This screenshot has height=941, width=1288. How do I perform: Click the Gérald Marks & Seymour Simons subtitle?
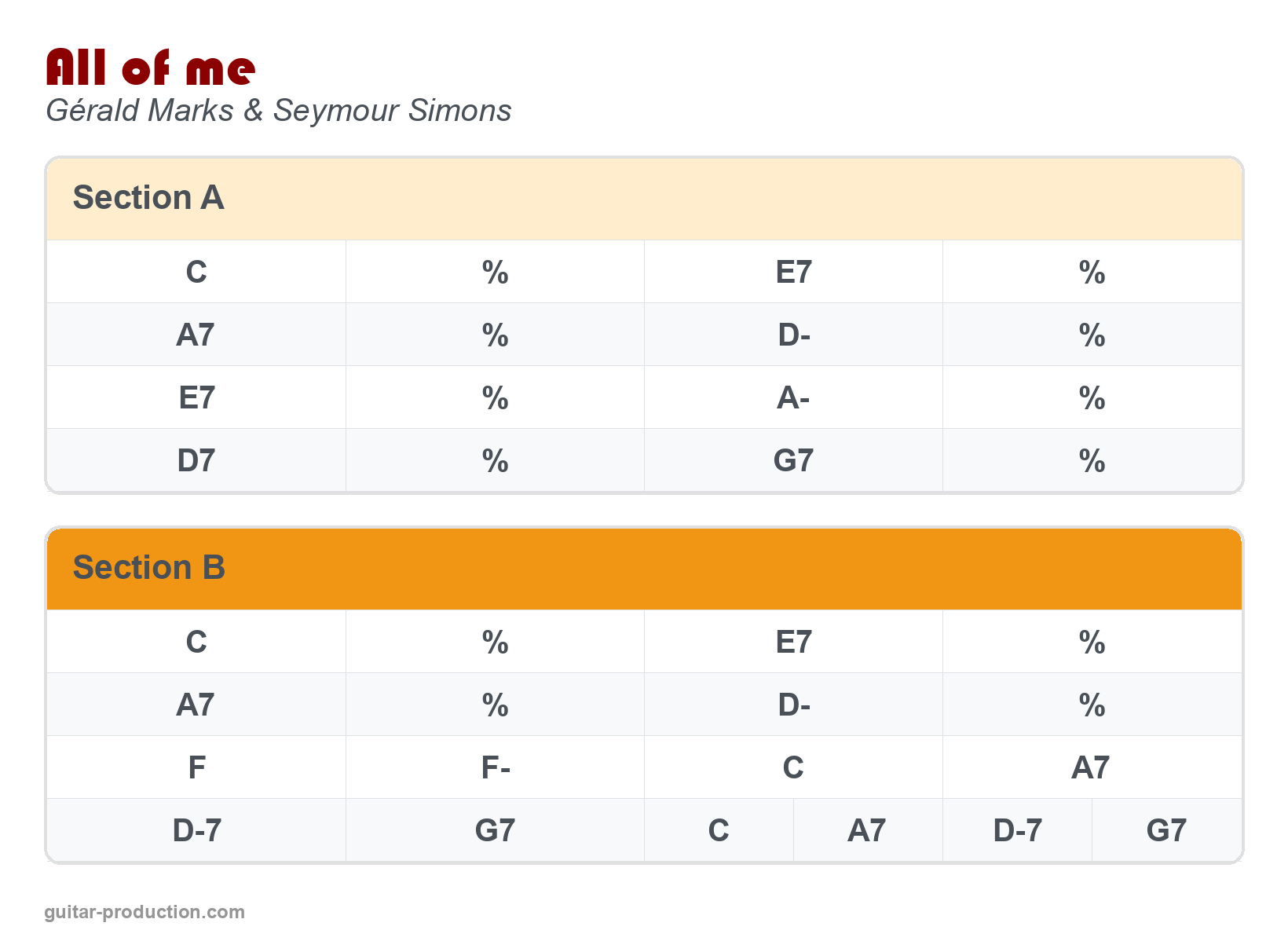click(x=278, y=111)
